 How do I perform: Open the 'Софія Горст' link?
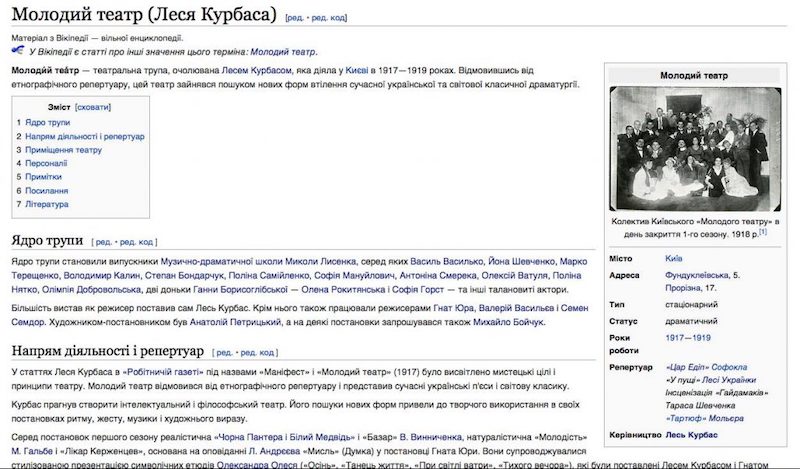[x=418, y=290]
